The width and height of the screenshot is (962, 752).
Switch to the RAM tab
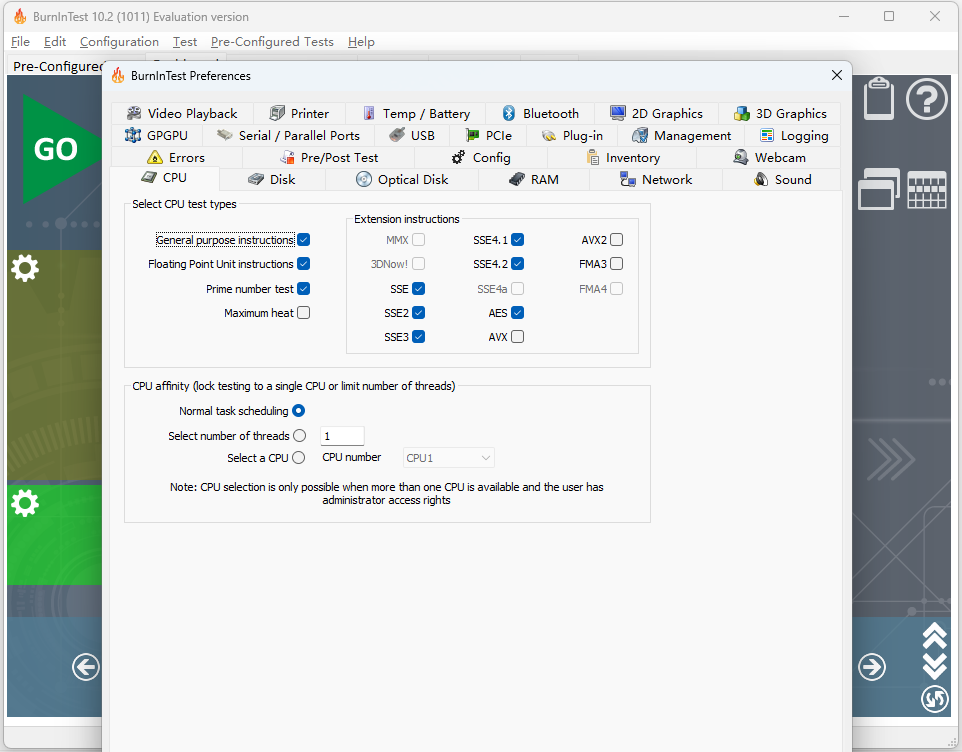[534, 180]
